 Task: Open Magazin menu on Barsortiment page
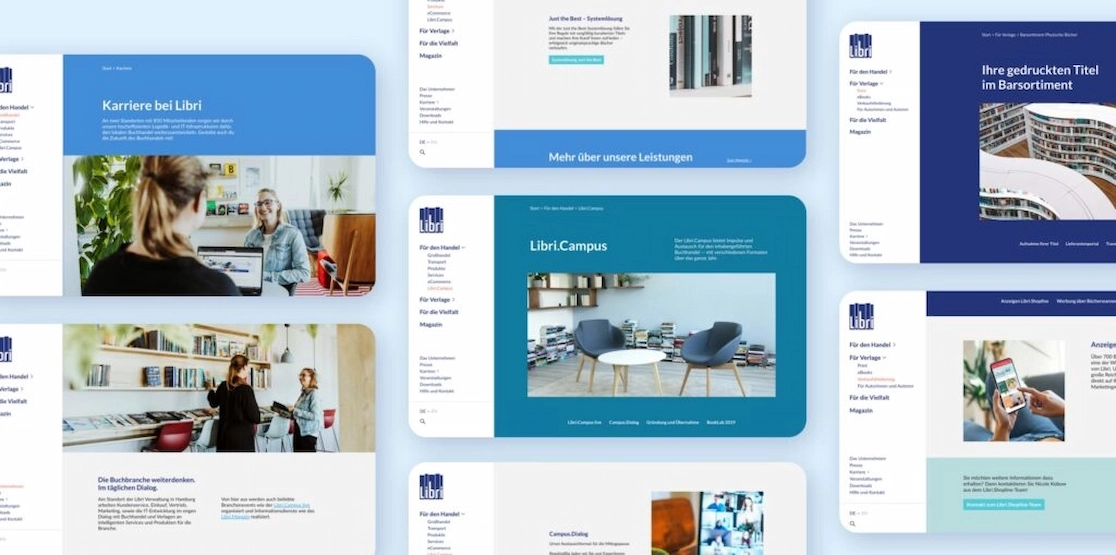click(x=860, y=132)
